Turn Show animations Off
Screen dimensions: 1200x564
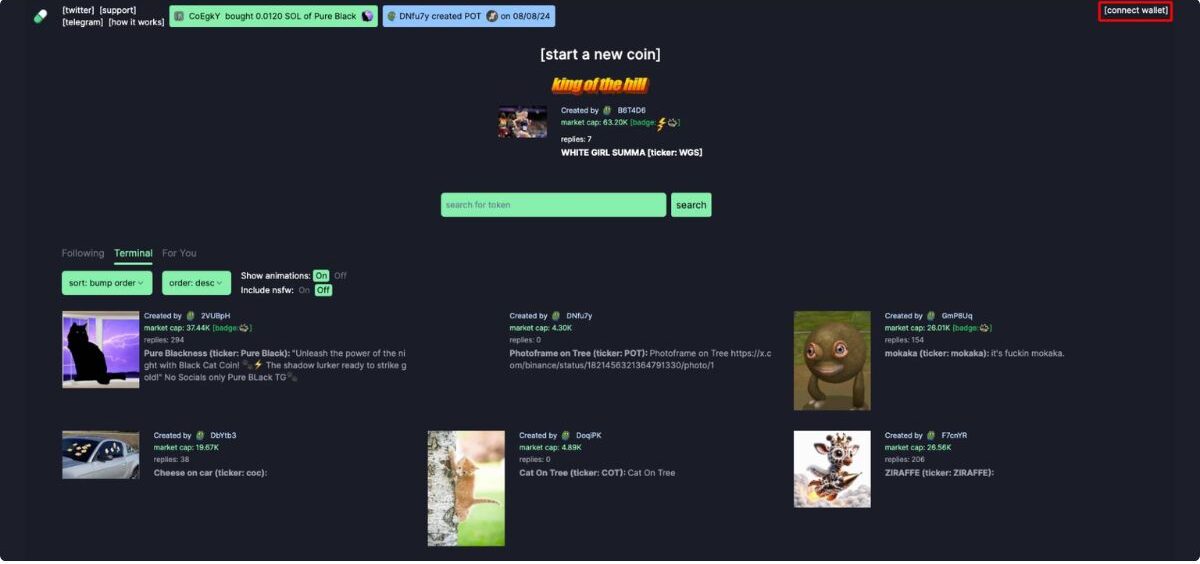point(340,276)
